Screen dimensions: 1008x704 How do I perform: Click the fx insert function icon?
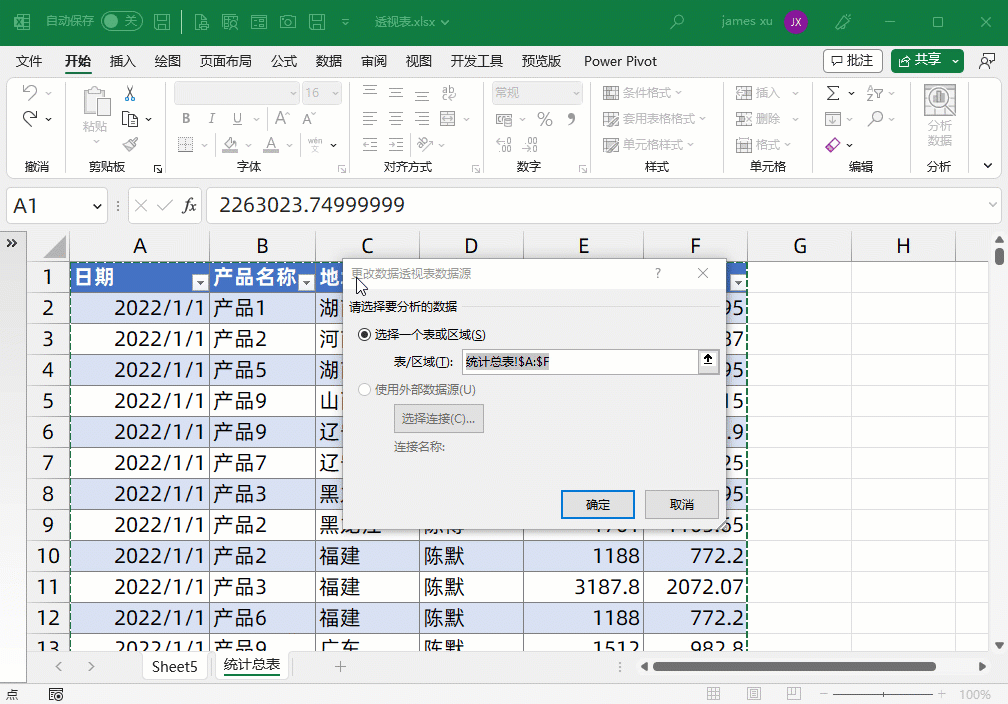(x=189, y=206)
